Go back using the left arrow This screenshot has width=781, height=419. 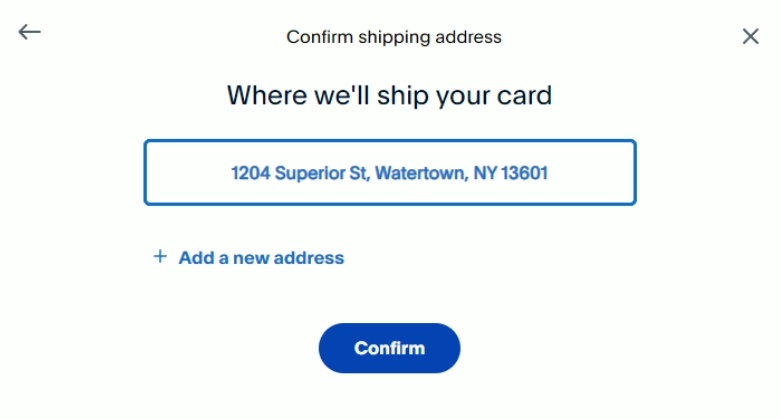pos(30,32)
